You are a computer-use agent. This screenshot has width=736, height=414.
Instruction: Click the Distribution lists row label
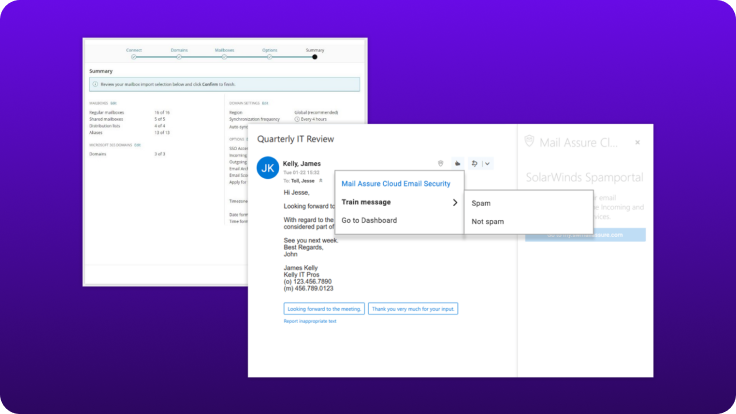[x=105, y=126]
